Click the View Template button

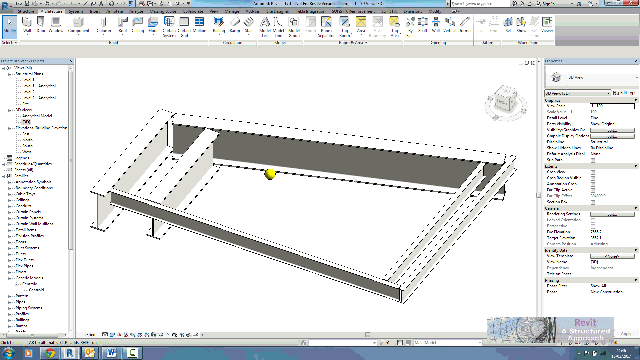point(612,256)
